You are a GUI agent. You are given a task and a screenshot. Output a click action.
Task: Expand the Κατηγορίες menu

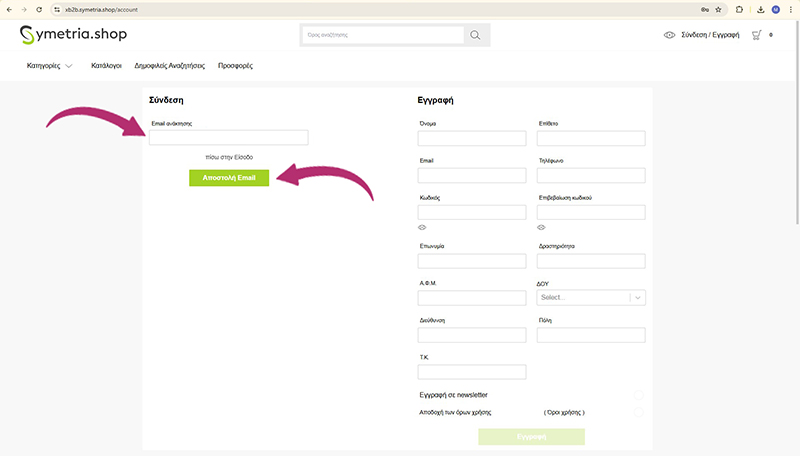point(49,65)
